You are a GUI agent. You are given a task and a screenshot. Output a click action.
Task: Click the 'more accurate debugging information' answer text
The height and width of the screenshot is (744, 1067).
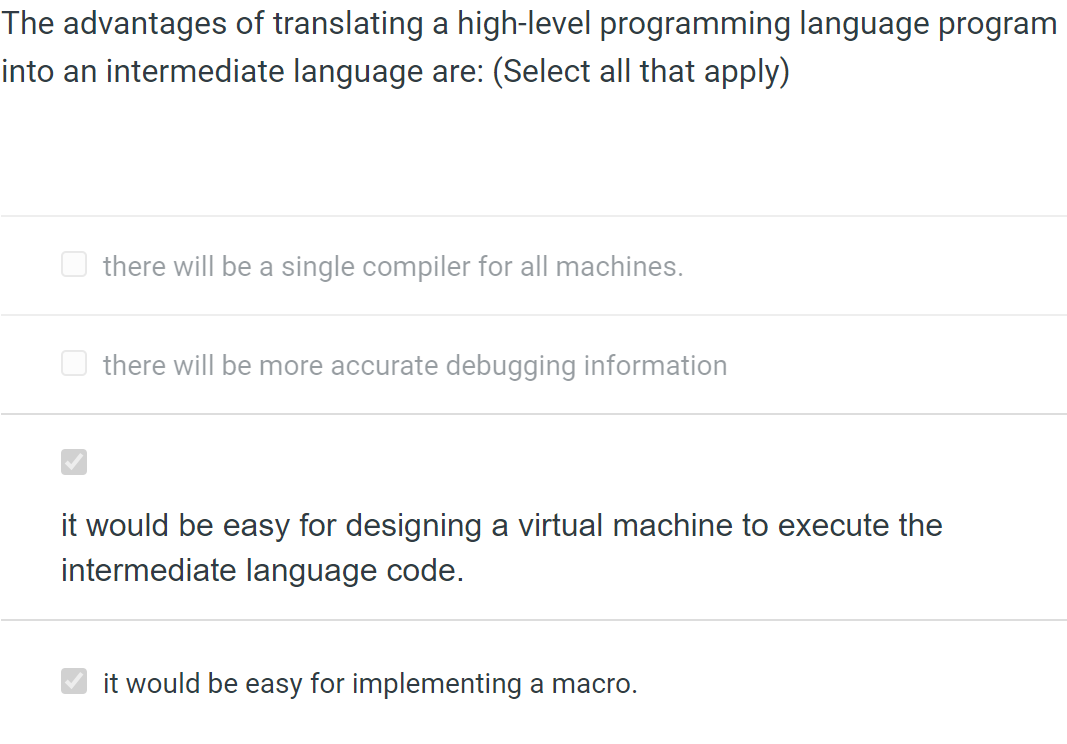tap(414, 365)
